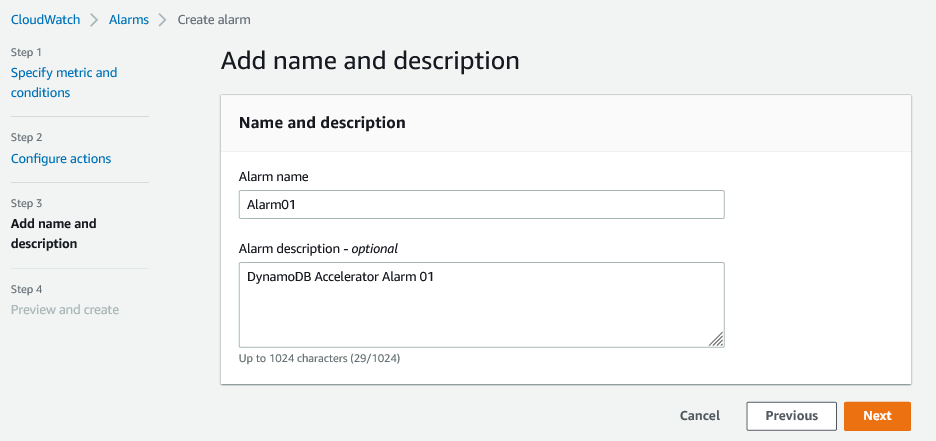This screenshot has height=441, width=936.
Task: Proceed with the orange Next button
Action: [877, 416]
